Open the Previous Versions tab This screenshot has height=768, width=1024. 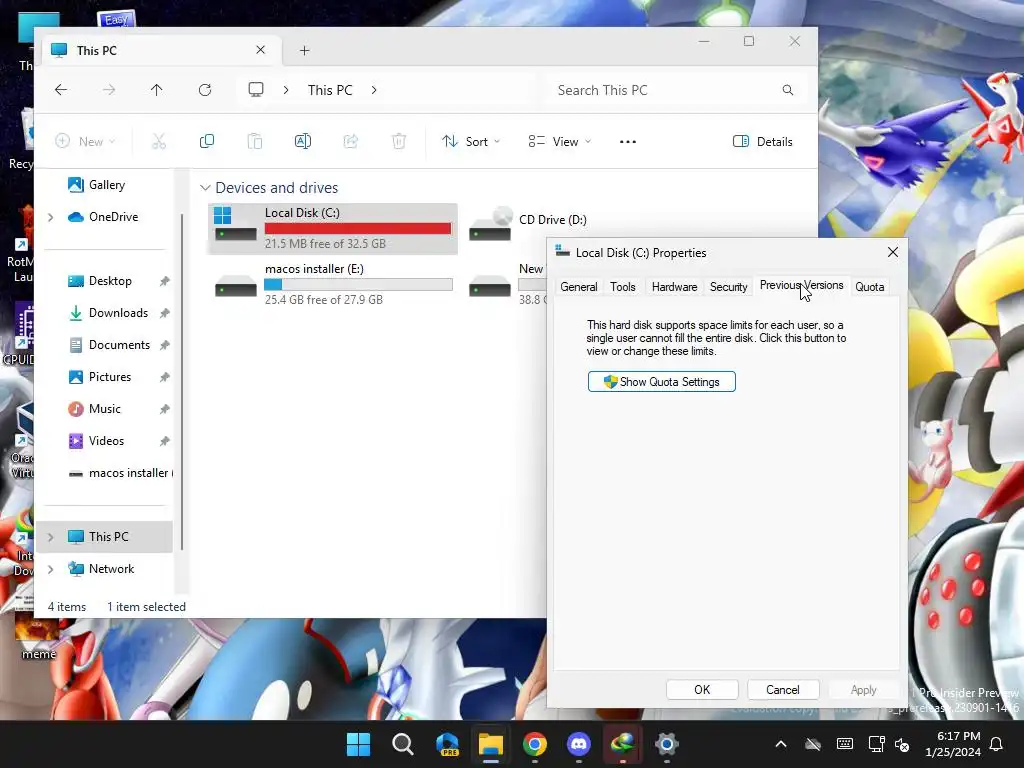click(801, 285)
